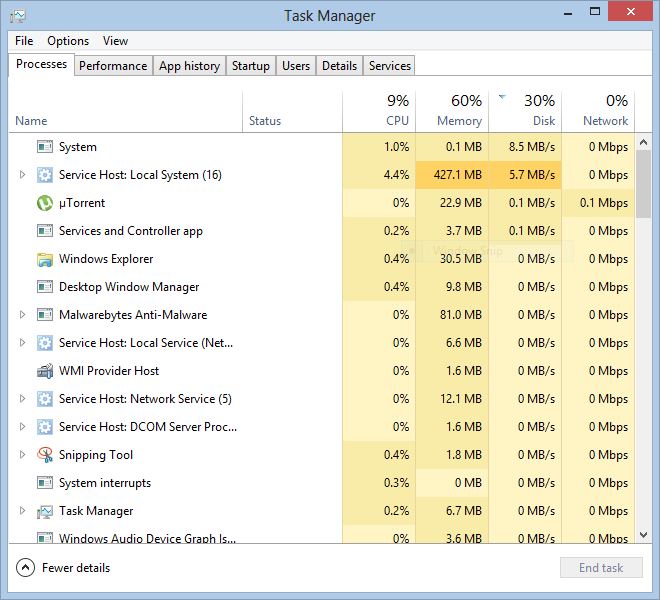Sort by the CPU column header
Image resolution: width=660 pixels, height=600 pixels.
click(x=379, y=110)
